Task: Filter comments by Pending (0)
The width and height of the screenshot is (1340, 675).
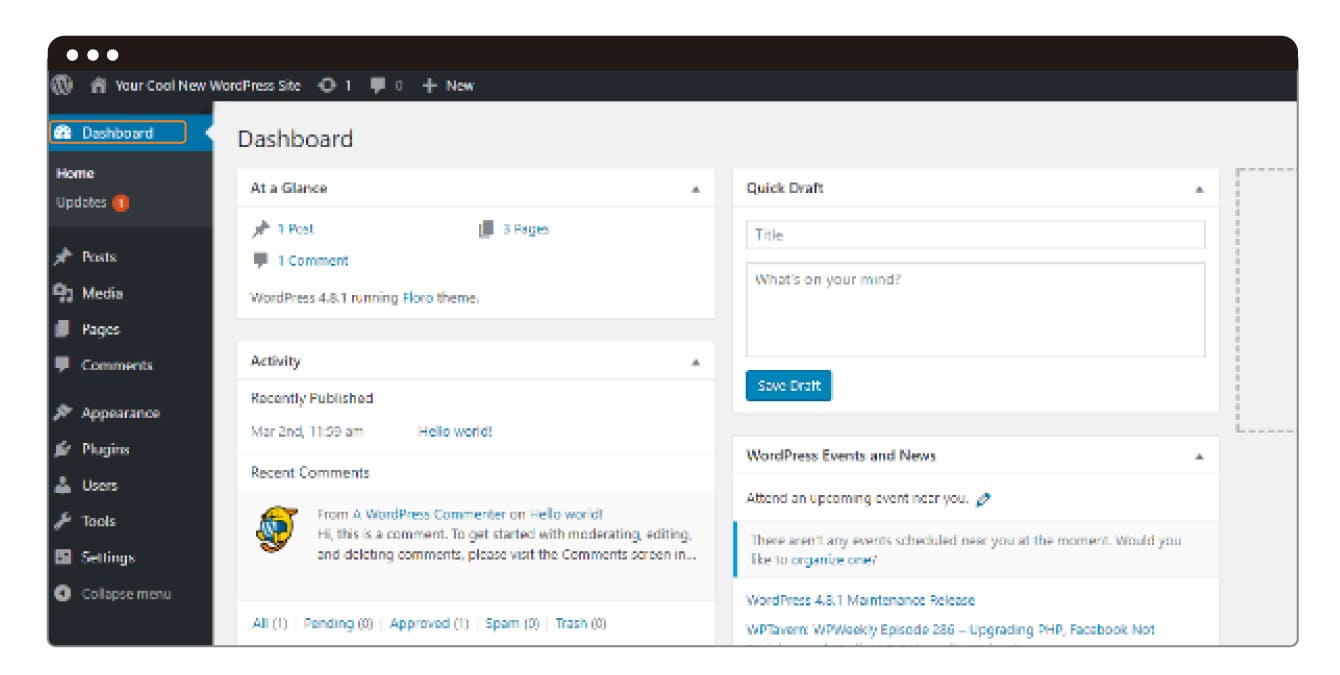Action: pos(338,623)
